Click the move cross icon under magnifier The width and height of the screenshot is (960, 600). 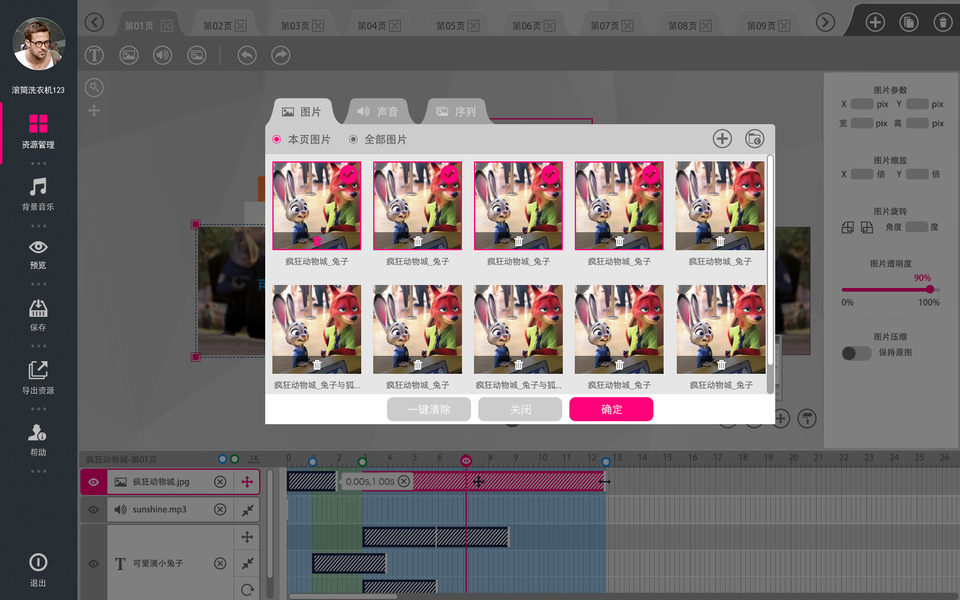pos(94,111)
